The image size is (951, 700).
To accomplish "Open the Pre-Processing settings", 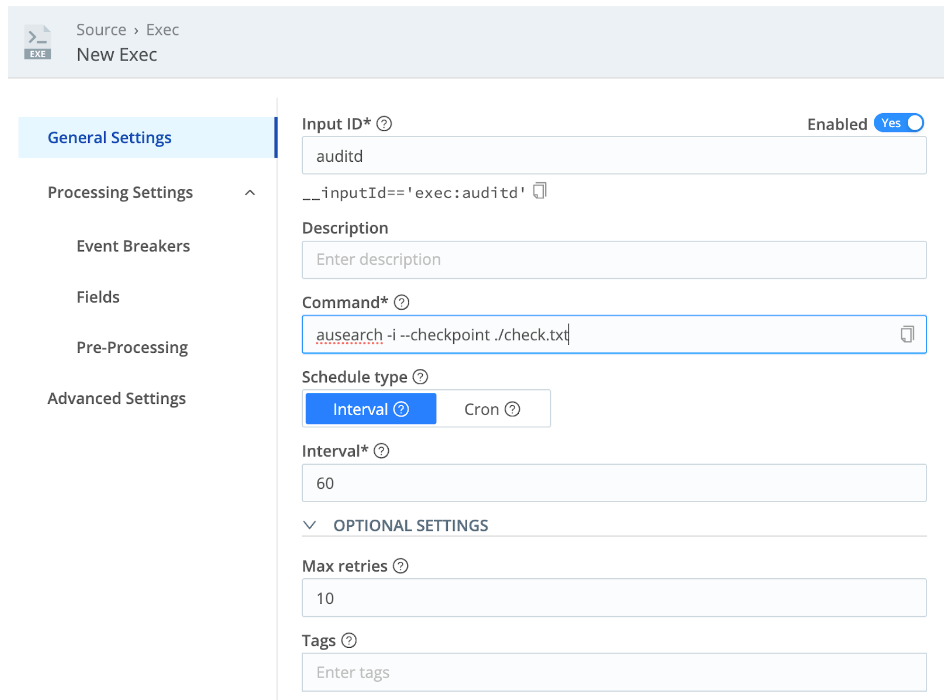I will pyautogui.click(x=132, y=348).
